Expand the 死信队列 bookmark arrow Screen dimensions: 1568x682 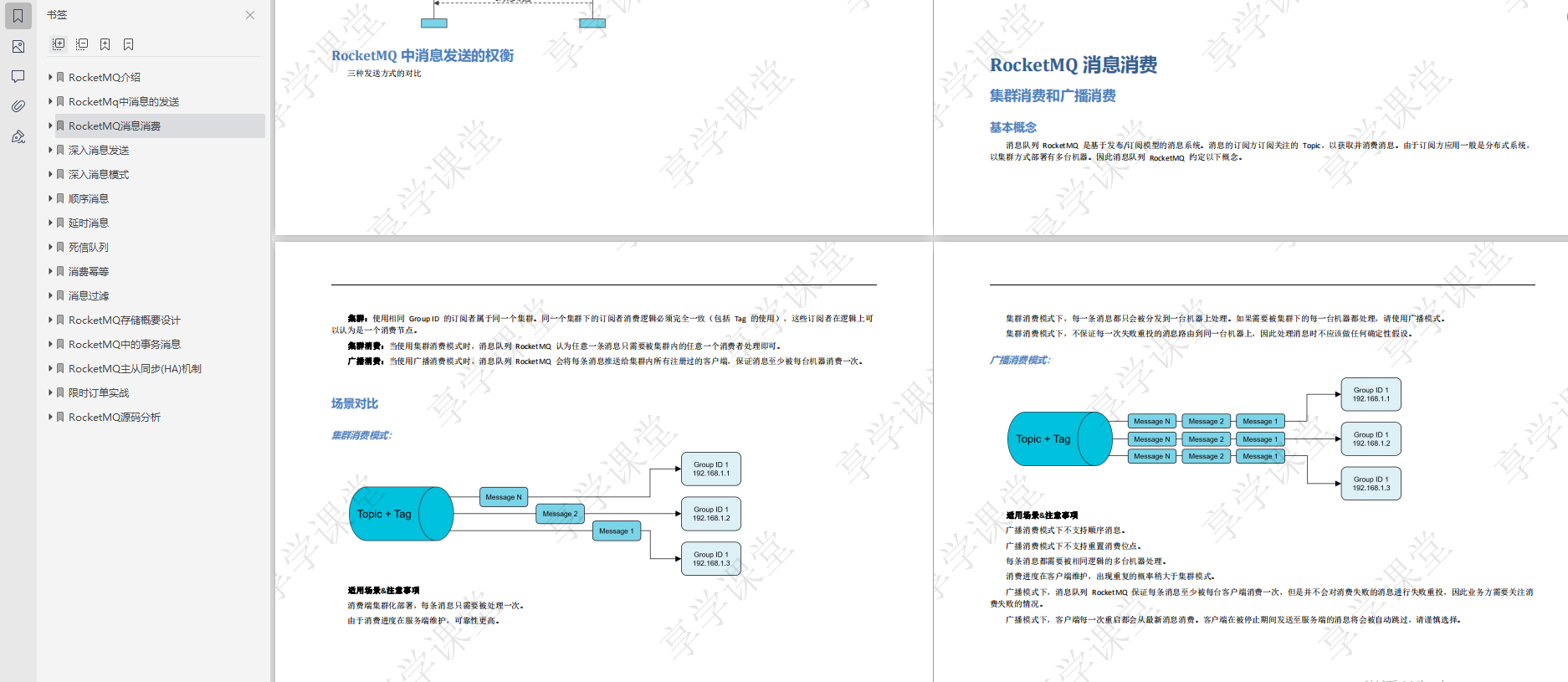click(x=50, y=247)
